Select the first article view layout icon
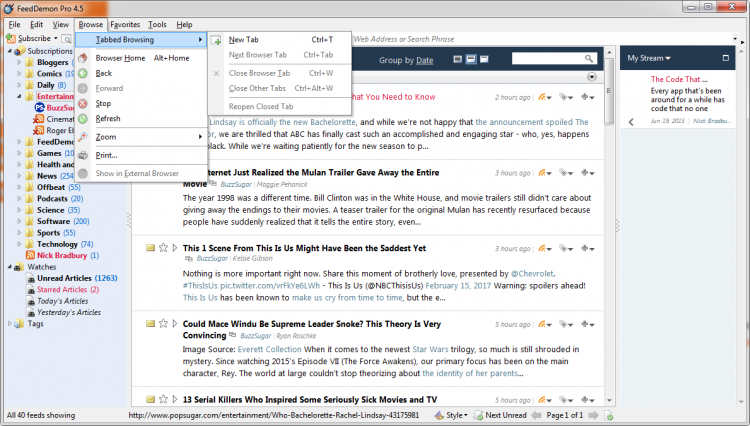This screenshot has height=426, width=750. pyautogui.click(x=458, y=59)
